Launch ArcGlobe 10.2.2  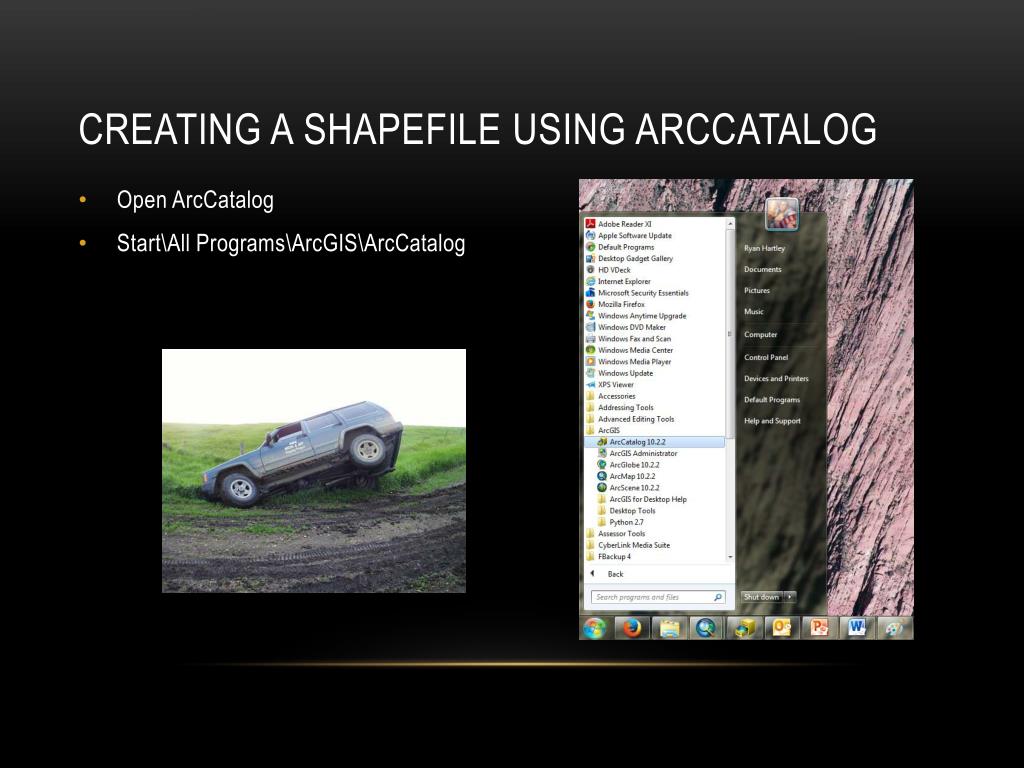tap(629, 465)
